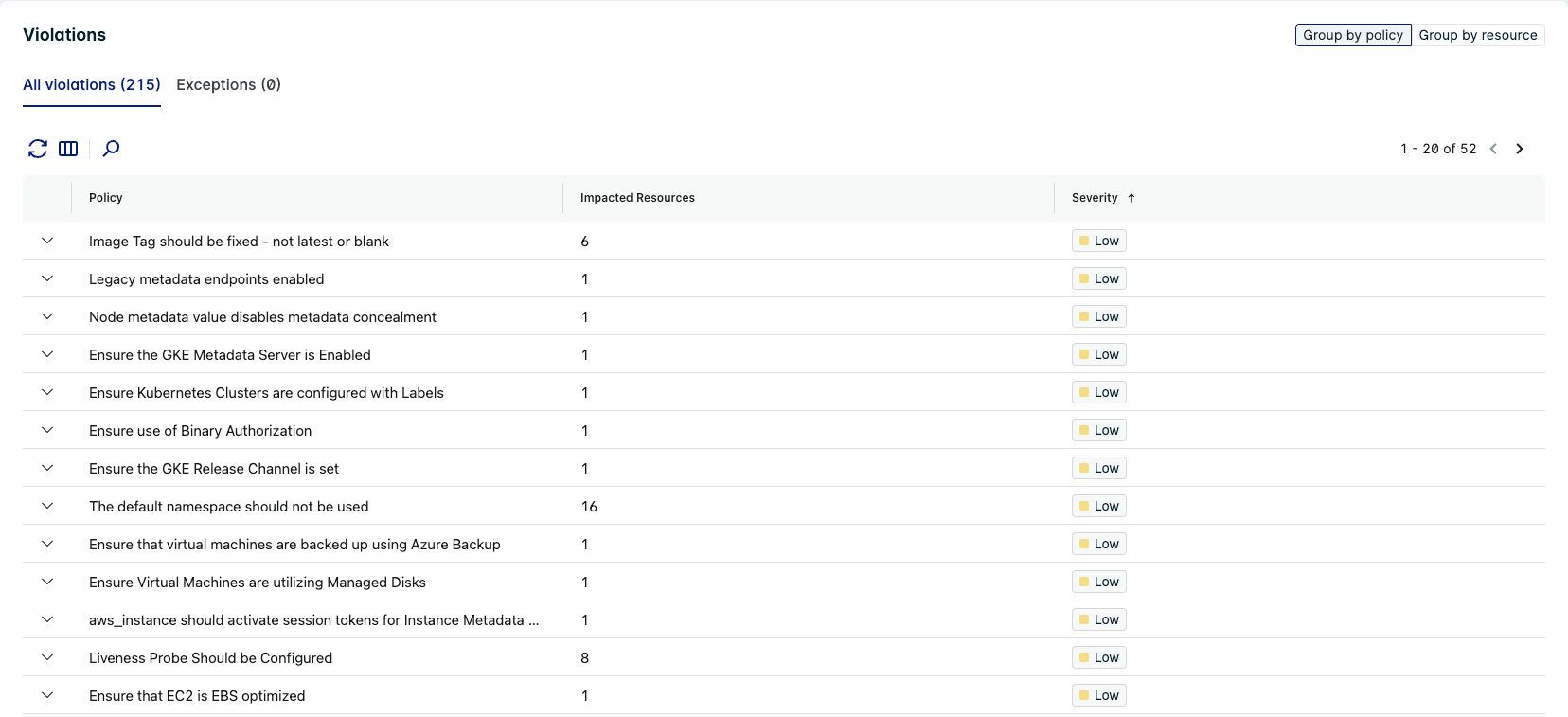Image resolution: width=1568 pixels, height=717 pixels.
Task: Expand Ensure use of Binary Authorization row
Action: [47, 430]
